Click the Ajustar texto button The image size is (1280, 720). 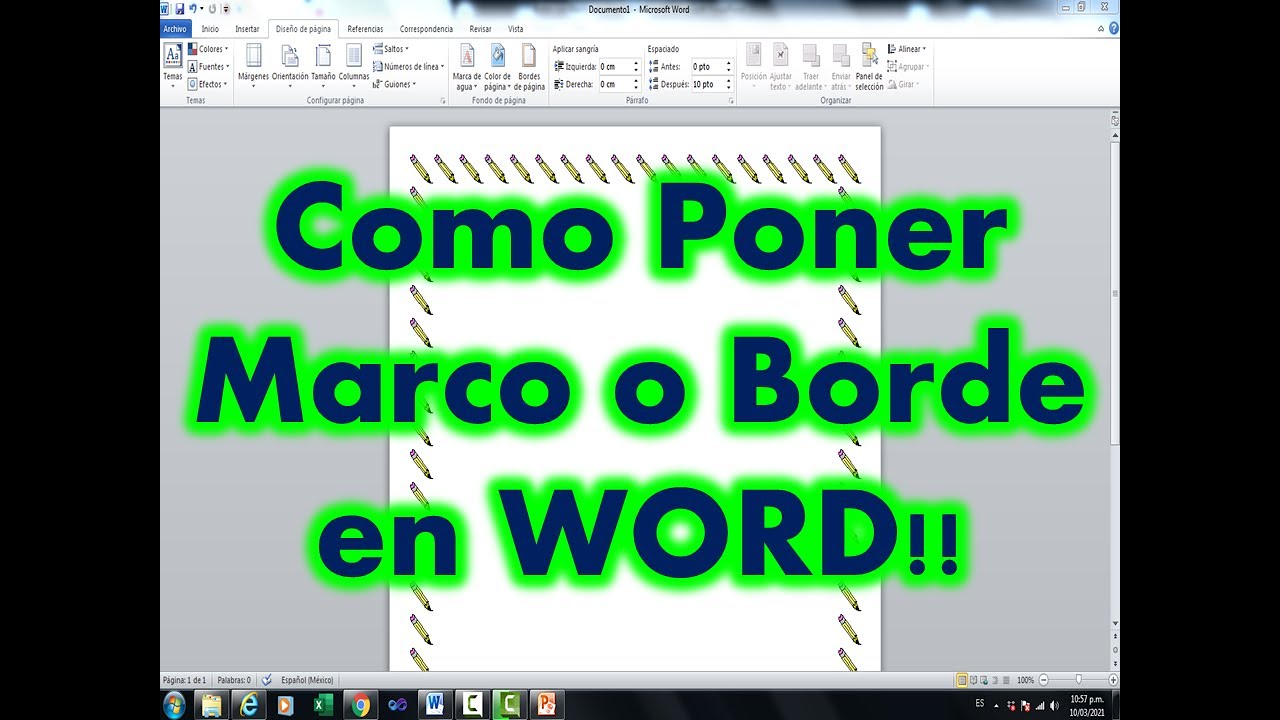coord(781,66)
